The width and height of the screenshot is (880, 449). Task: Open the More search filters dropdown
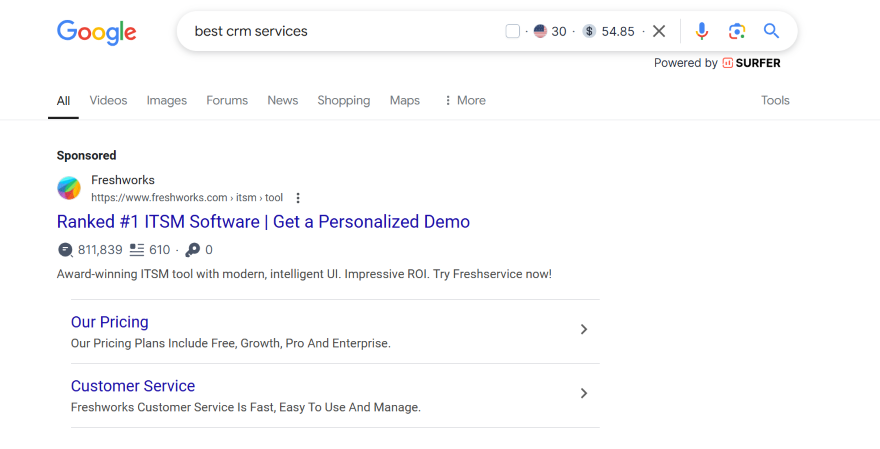click(465, 100)
